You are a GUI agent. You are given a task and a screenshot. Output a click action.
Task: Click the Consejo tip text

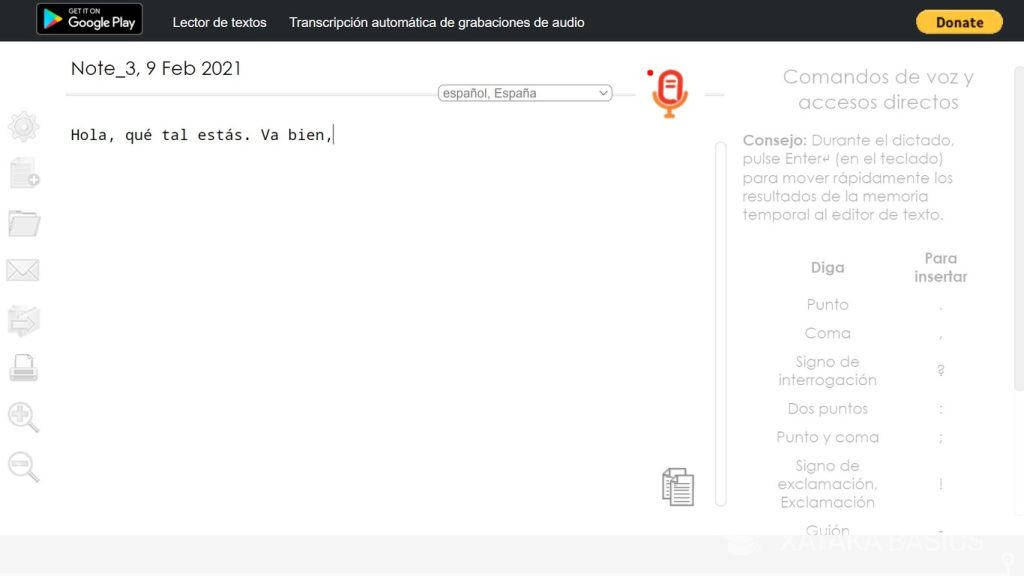(x=848, y=177)
